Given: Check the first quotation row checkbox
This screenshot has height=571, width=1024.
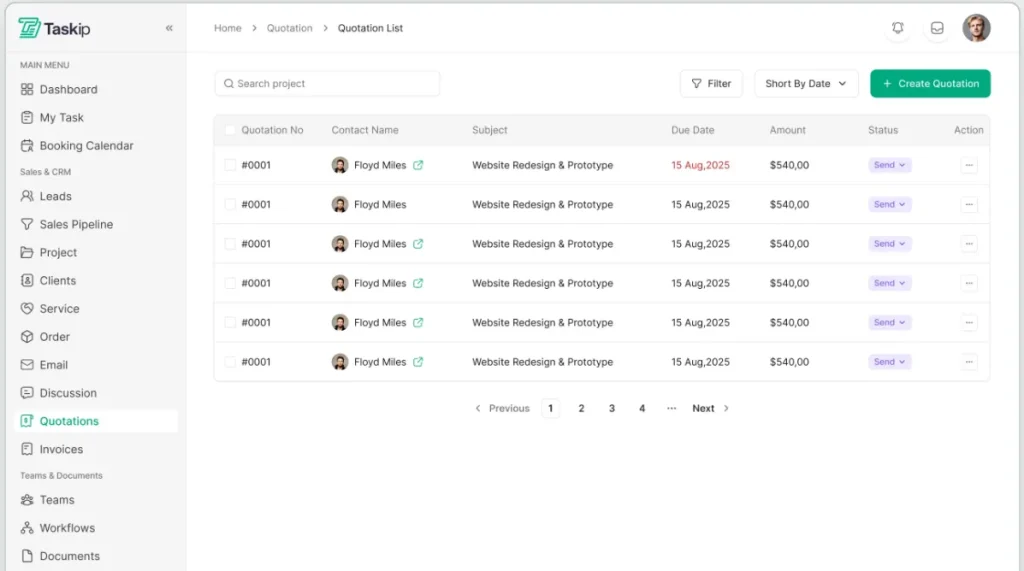Looking at the screenshot, I should [231, 165].
